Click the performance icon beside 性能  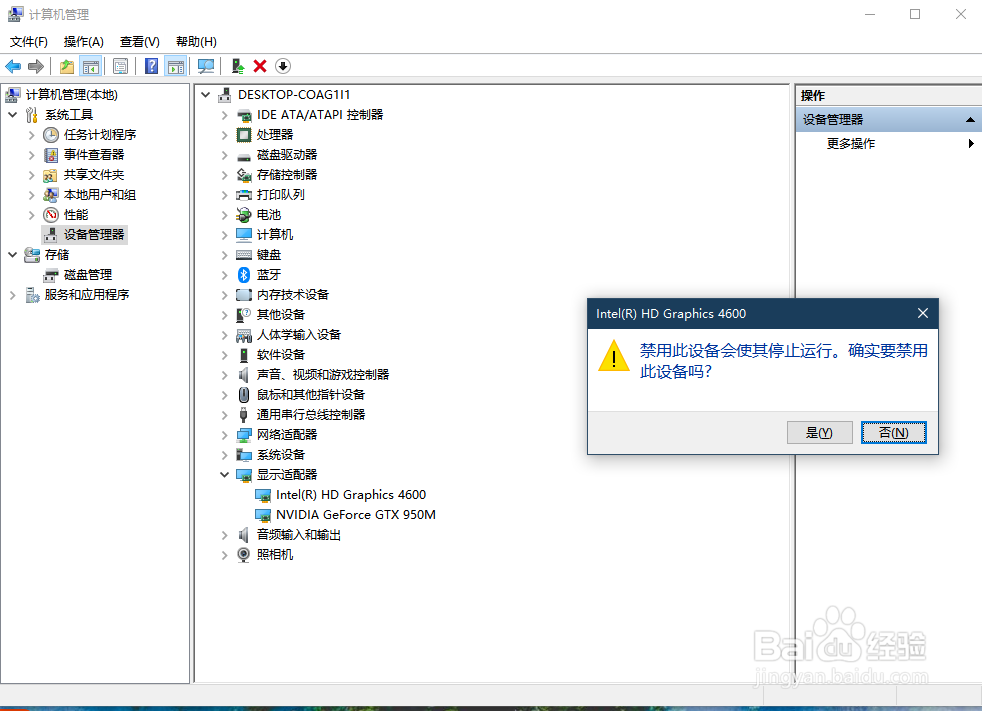(51, 215)
